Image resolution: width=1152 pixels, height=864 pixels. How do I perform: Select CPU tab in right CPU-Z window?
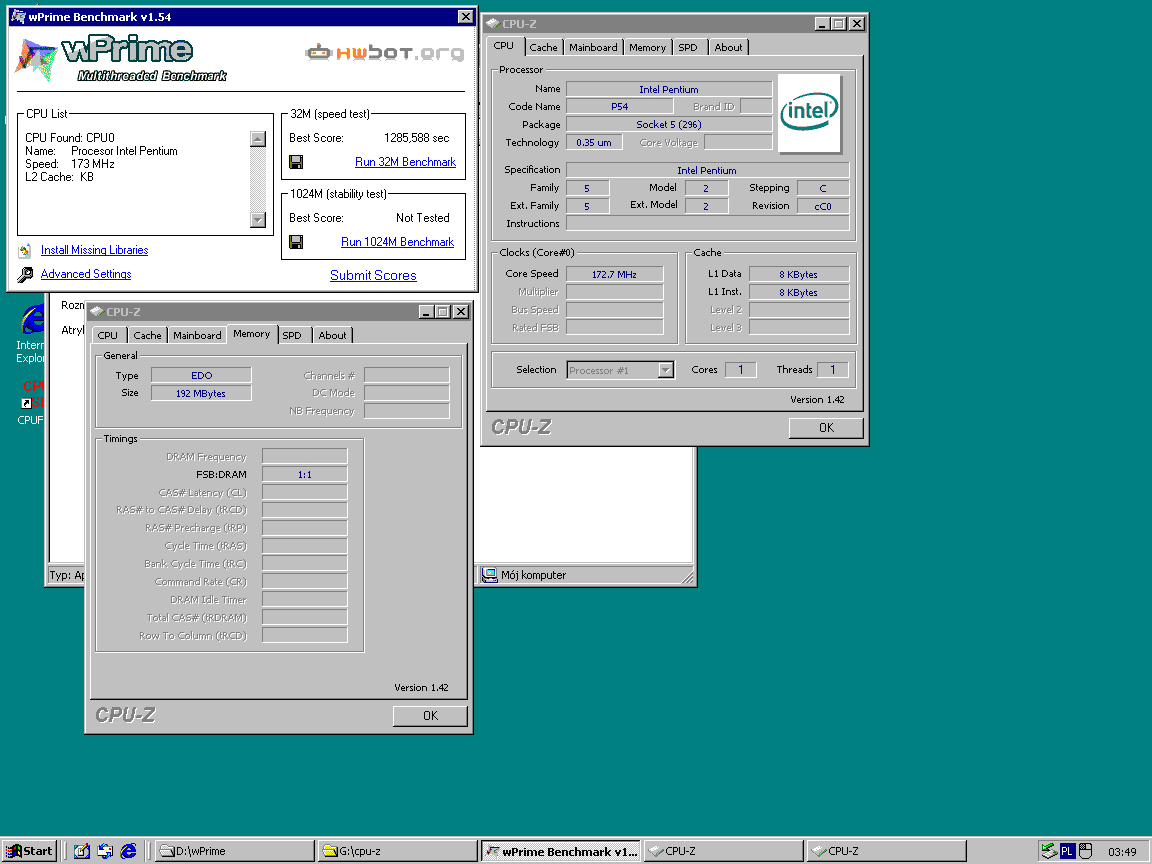pyautogui.click(x=504, y=46)
